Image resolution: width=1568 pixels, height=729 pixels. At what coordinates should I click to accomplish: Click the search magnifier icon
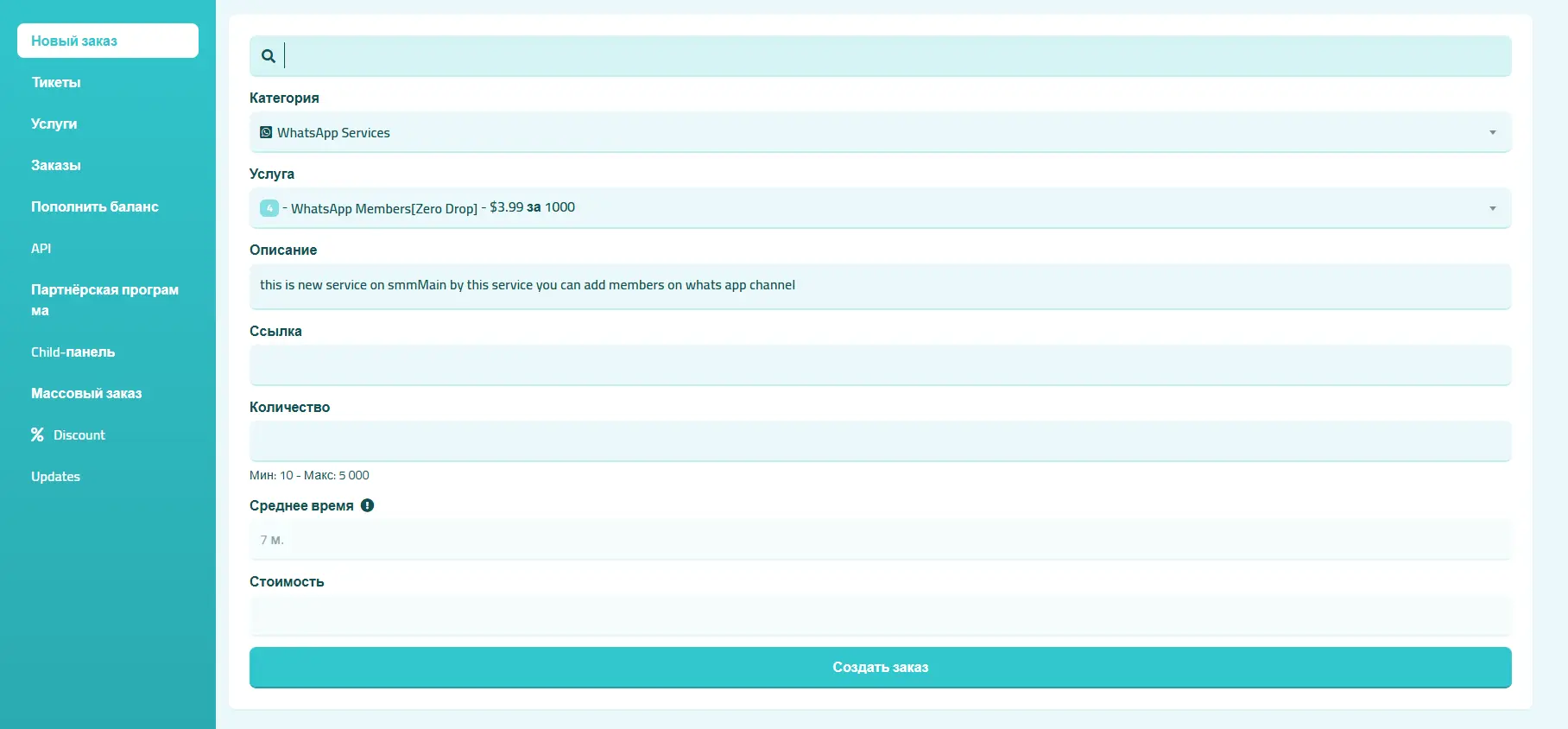(x=269, y=56)
